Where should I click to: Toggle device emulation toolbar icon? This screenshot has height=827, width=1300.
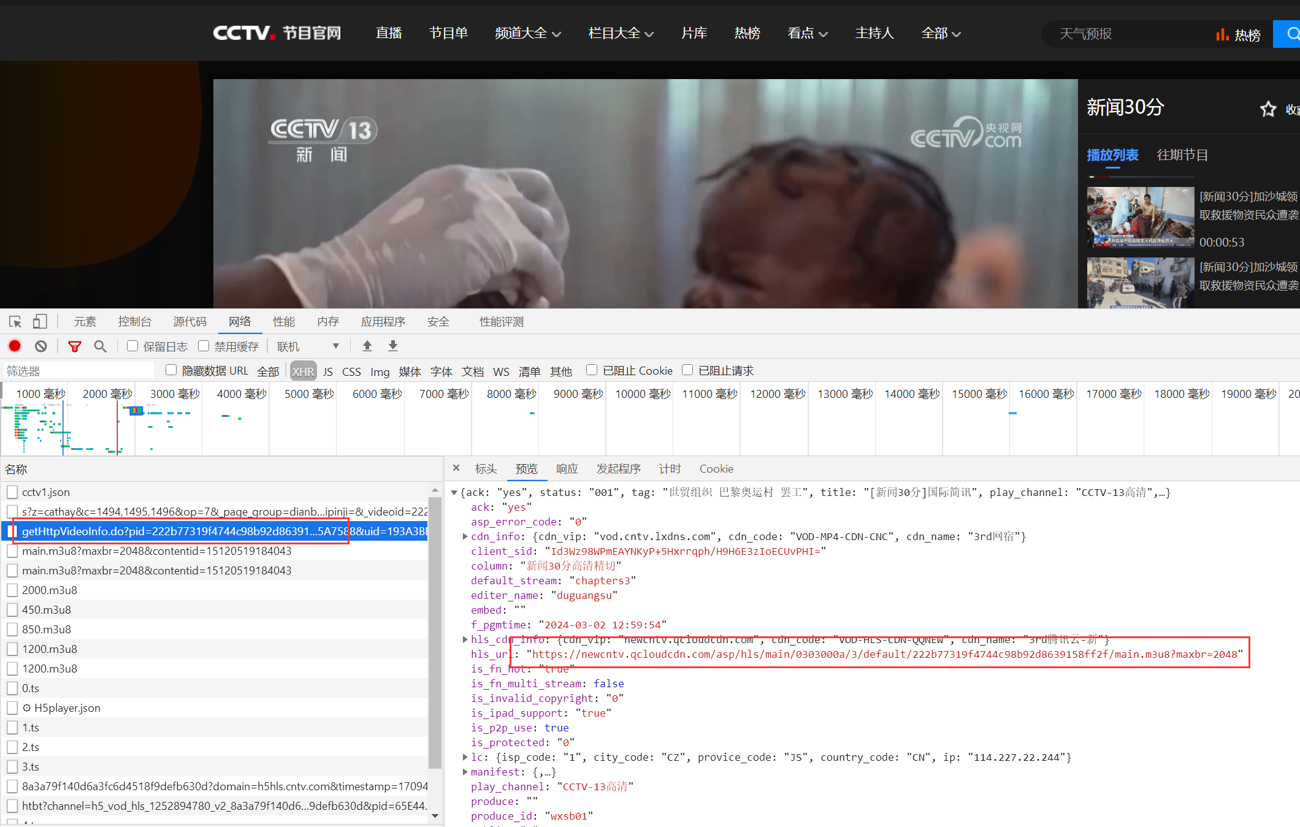tap(40, 322)
